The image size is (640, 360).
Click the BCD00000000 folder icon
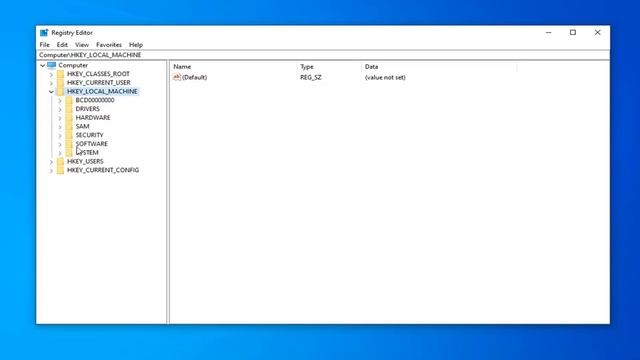click(x=69, y=100)
